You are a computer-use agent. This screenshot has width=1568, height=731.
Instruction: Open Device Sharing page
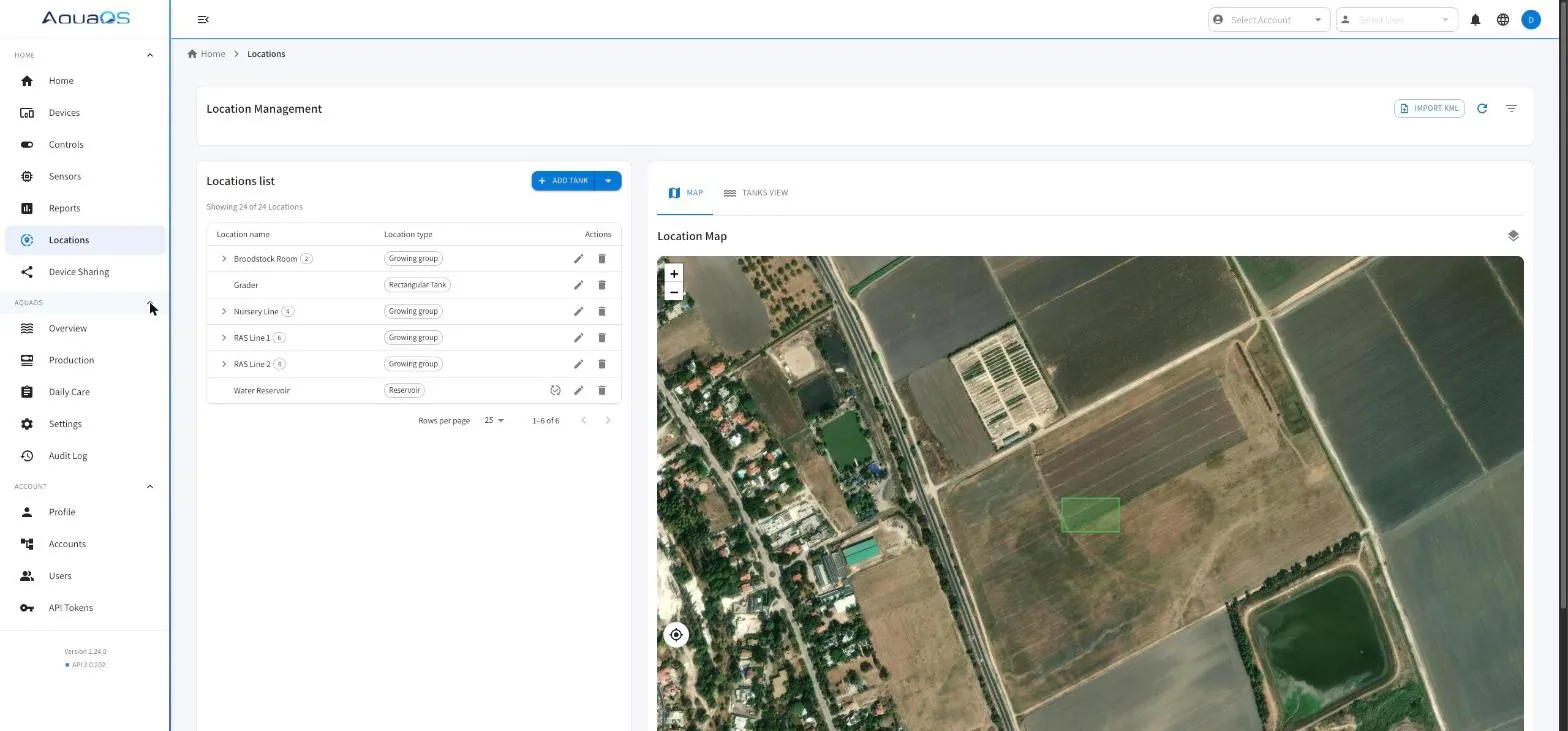tap(85, 272)
